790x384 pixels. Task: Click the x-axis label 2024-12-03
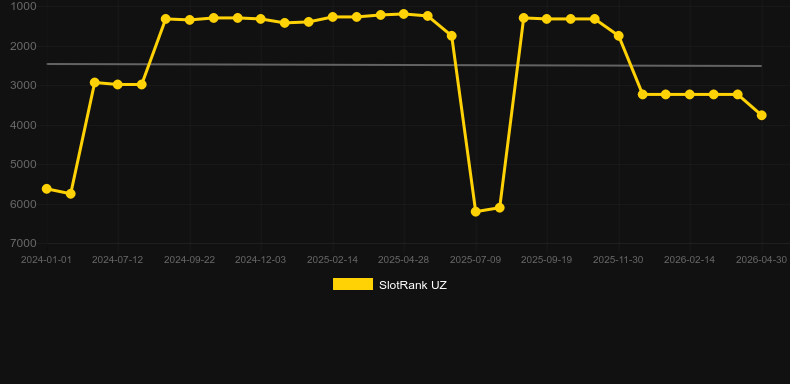pyautogui.click(x=260, y=260)
